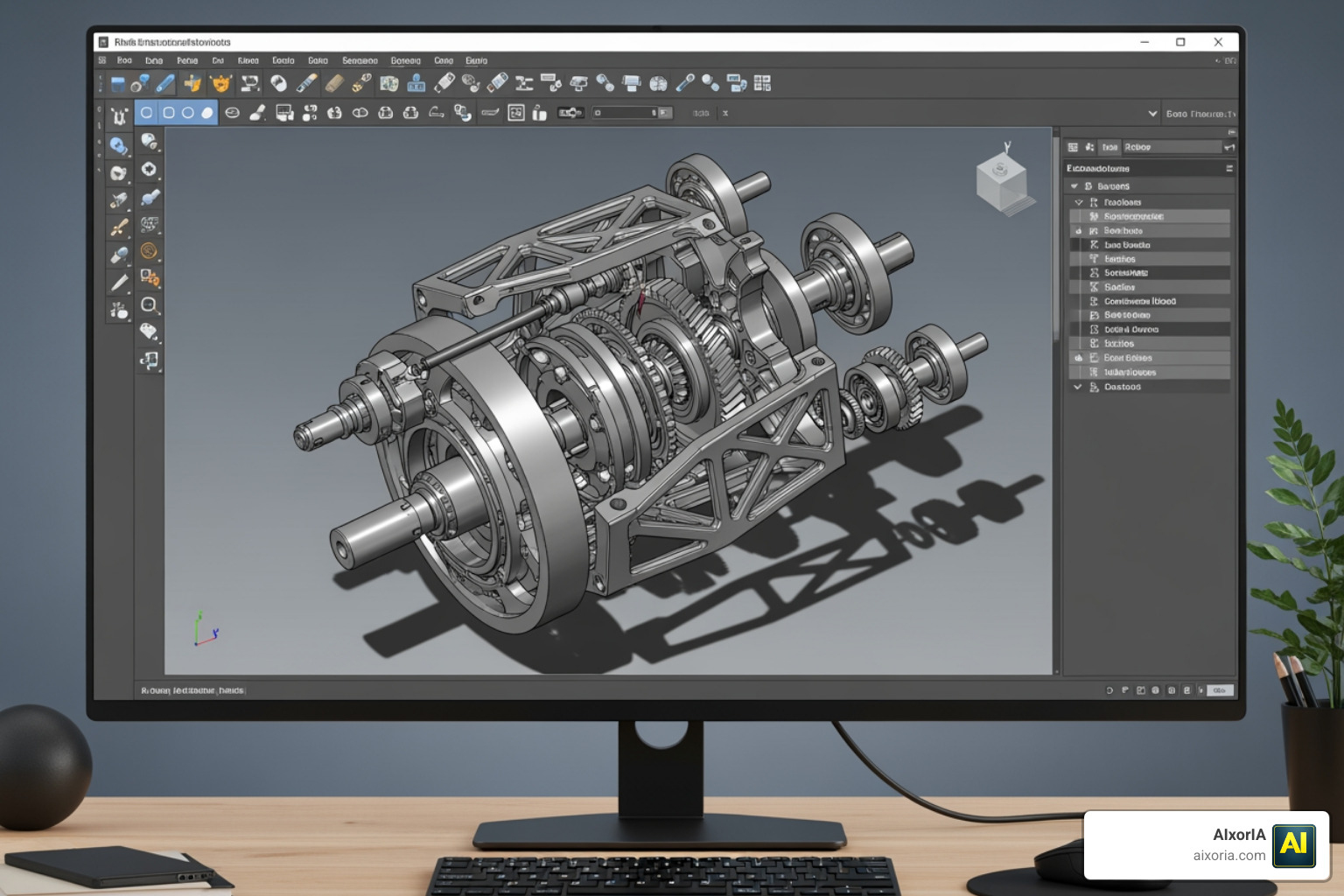Viewport: 1344px width, 896px height.
Task: Open the 'Senaaoo' menu in menu bar
Action: (360, 60)
